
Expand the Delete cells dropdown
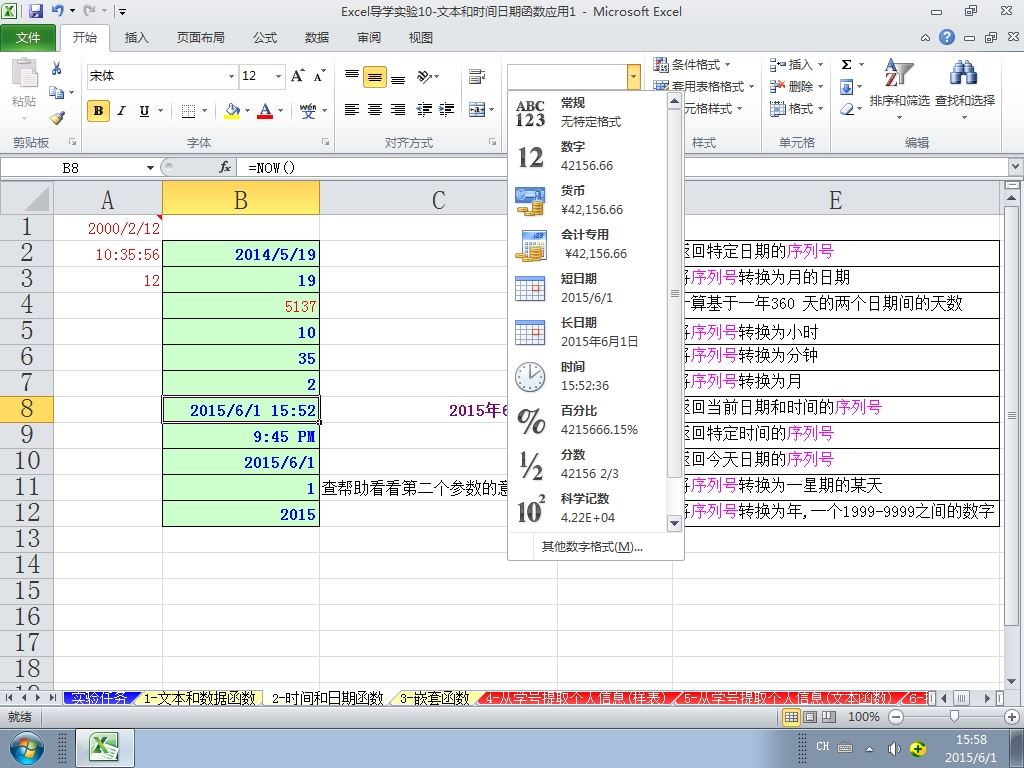tap(820, 86)
